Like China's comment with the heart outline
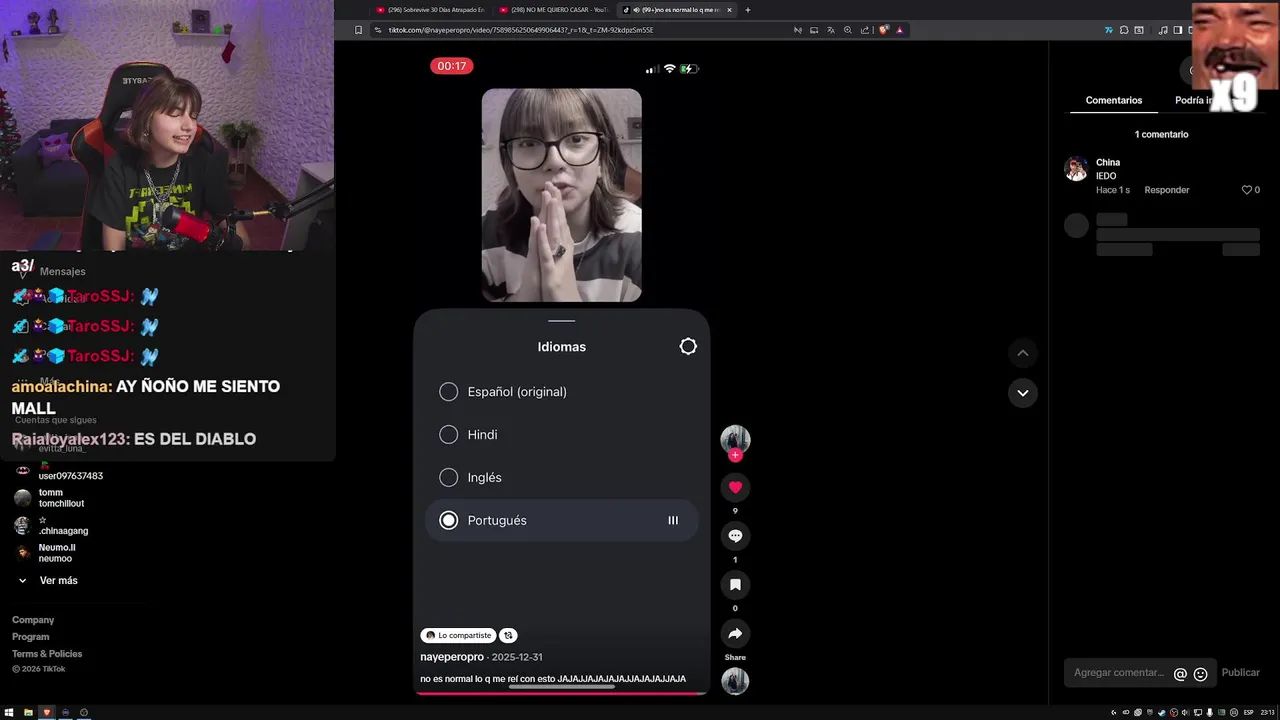This screenshot has height=720, width=1280. pyautogui.click(x=1247, y=190)
